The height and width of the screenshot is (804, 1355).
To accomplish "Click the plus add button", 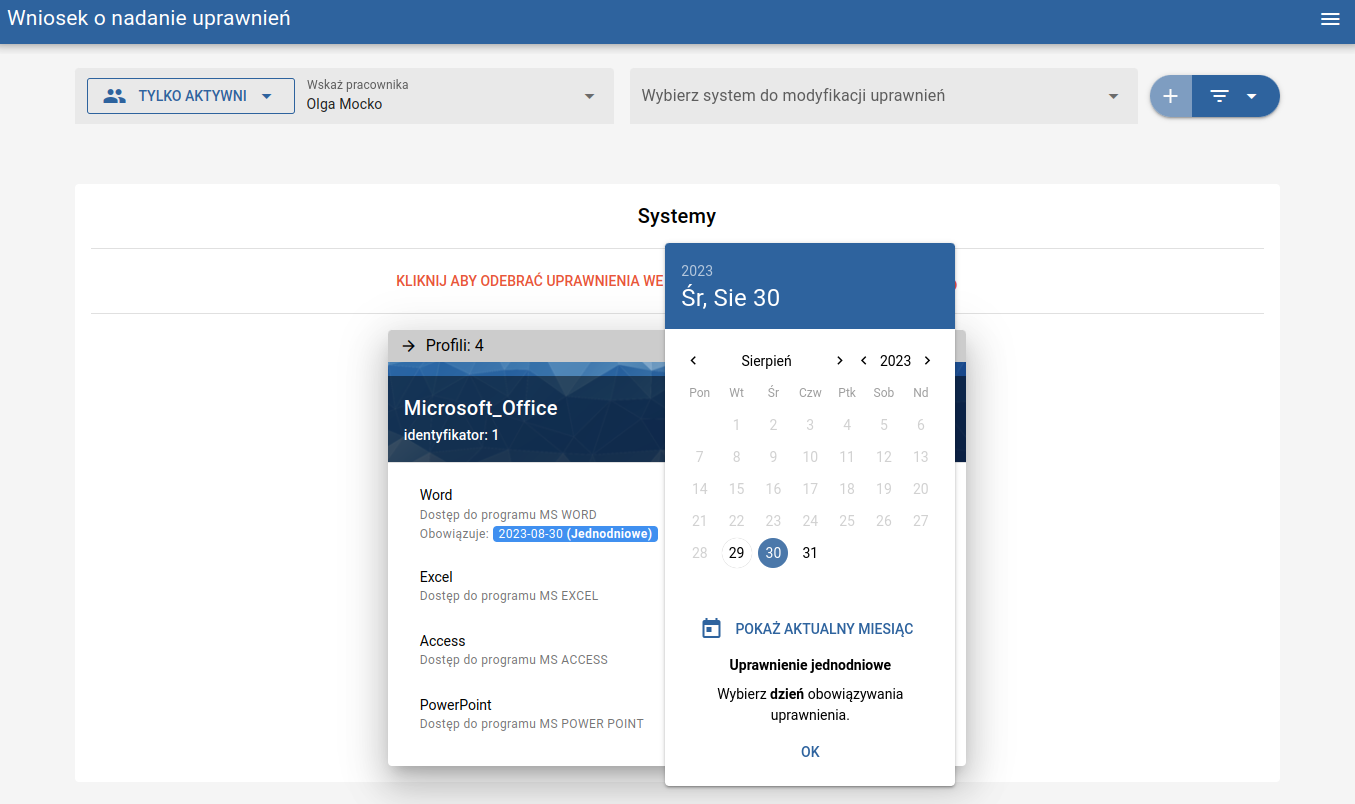I will (1171, 96).
